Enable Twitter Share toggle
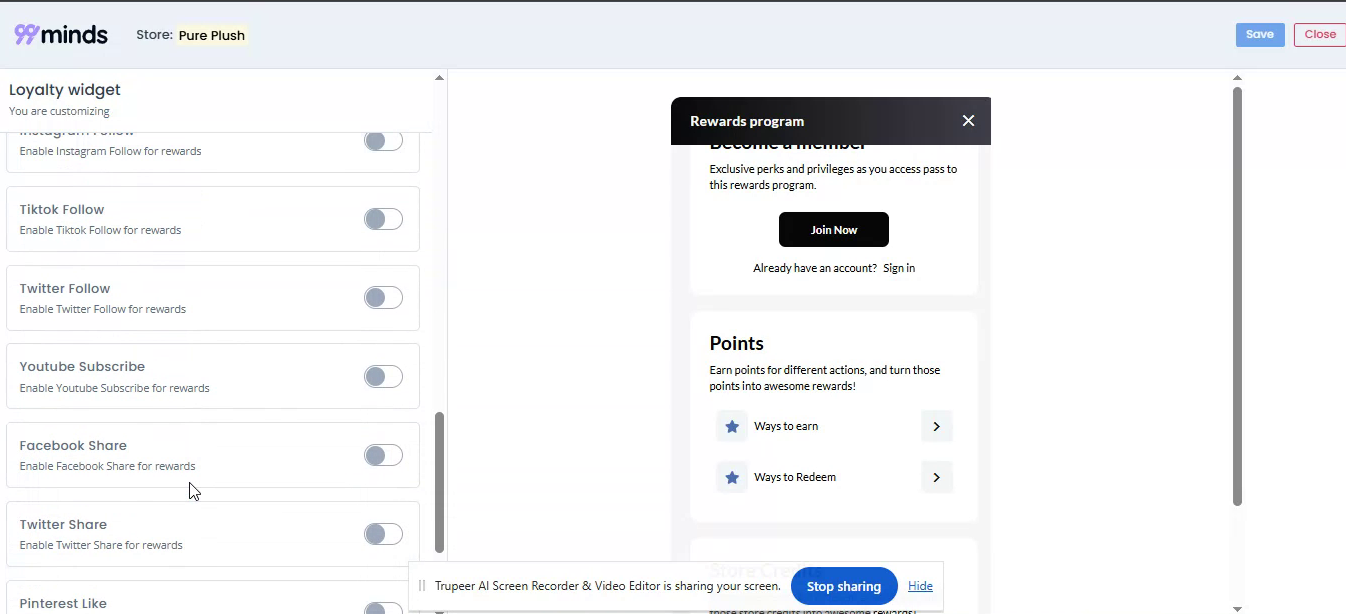The width and height of the screenshot is (1346, 614). click(383, 534)
